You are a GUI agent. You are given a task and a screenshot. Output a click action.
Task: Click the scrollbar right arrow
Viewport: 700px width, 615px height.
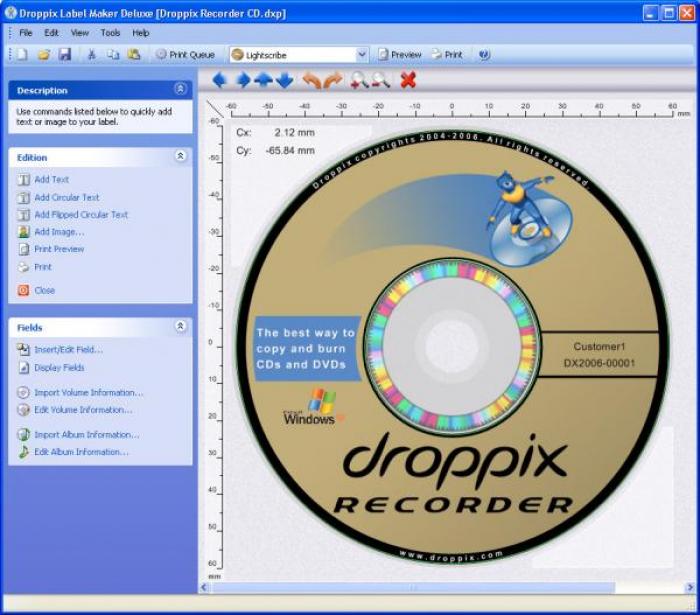point(690,588)
